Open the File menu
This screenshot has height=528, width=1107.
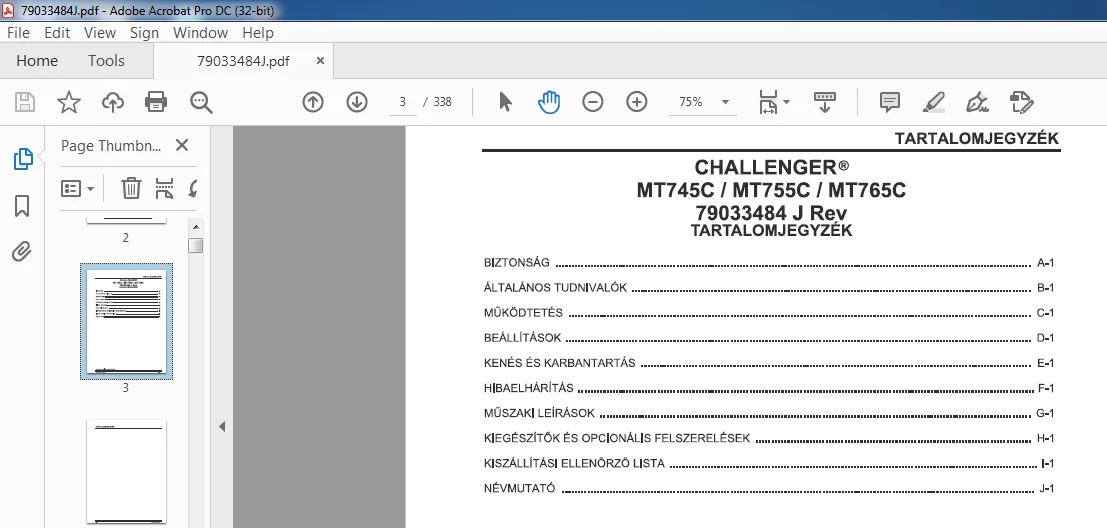coord(18,33)
